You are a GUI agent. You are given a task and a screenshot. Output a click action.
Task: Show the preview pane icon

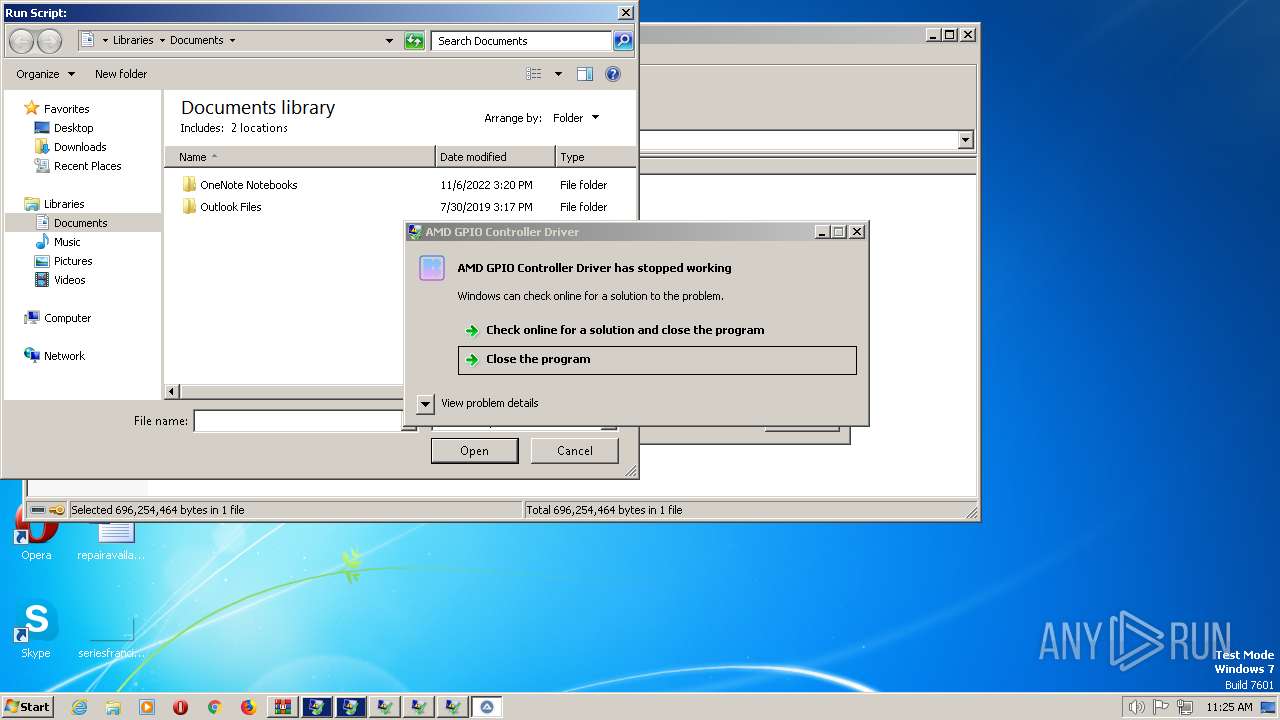tap(585, 74)
